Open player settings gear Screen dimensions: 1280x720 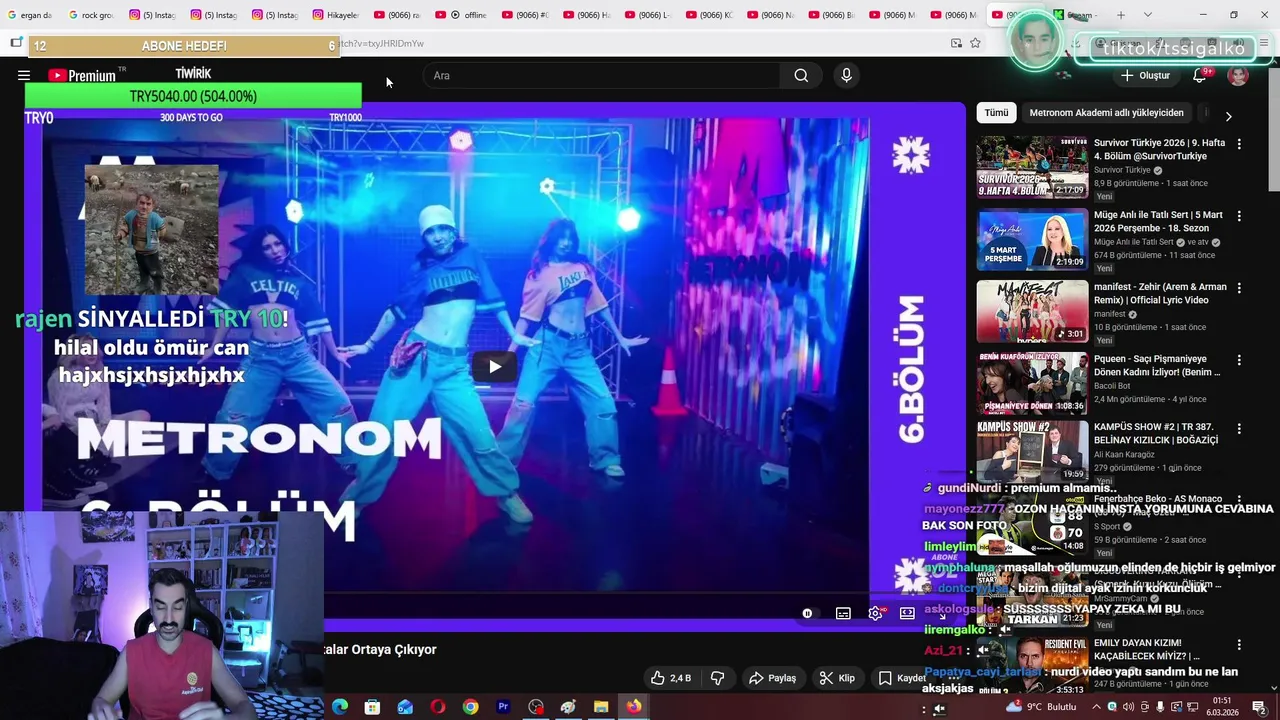(875, 613)
